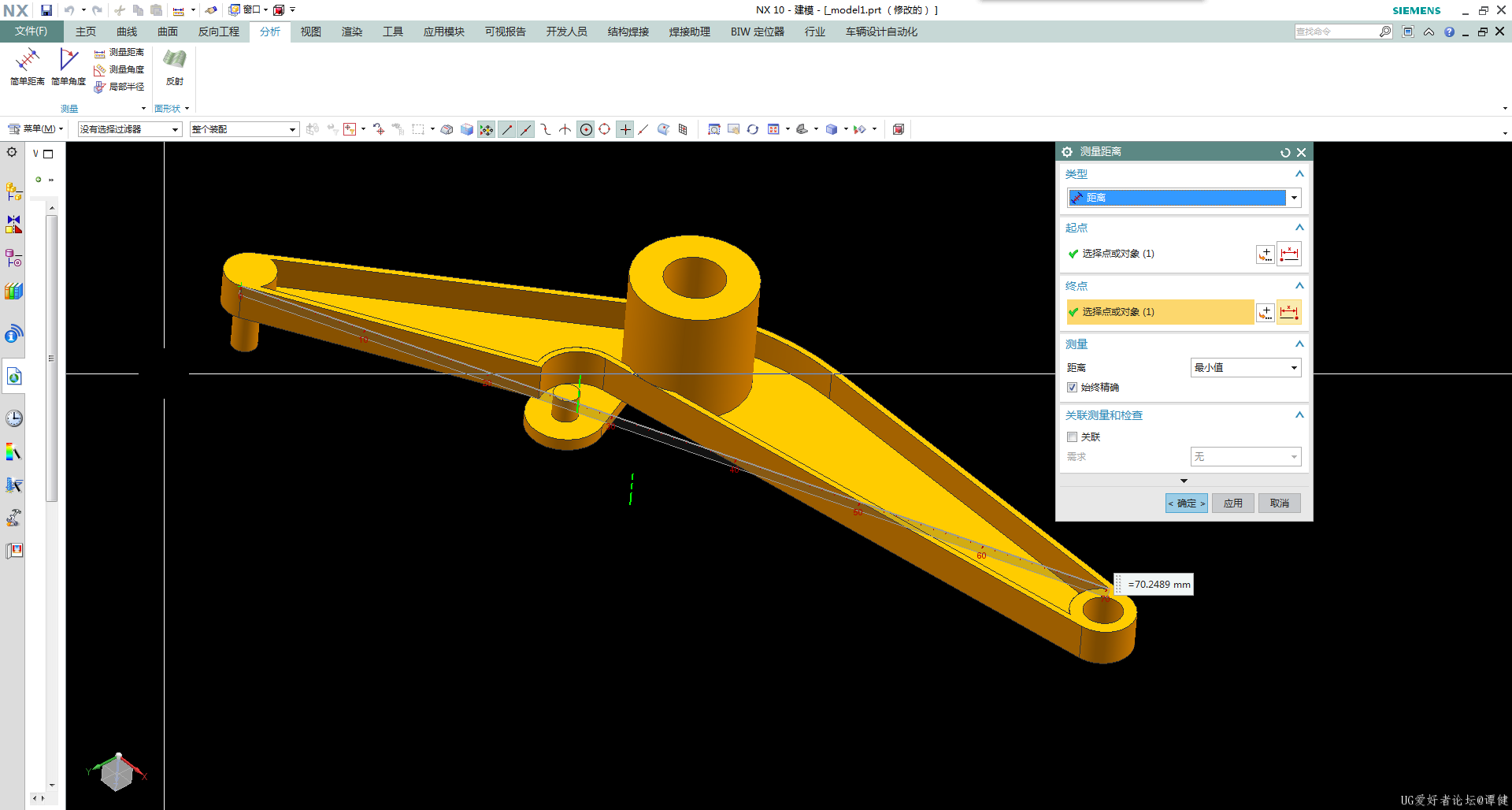Click the refresh view rotate icon in toolbar
Viewport: 1512px width, 810px height.
[753, 129]
